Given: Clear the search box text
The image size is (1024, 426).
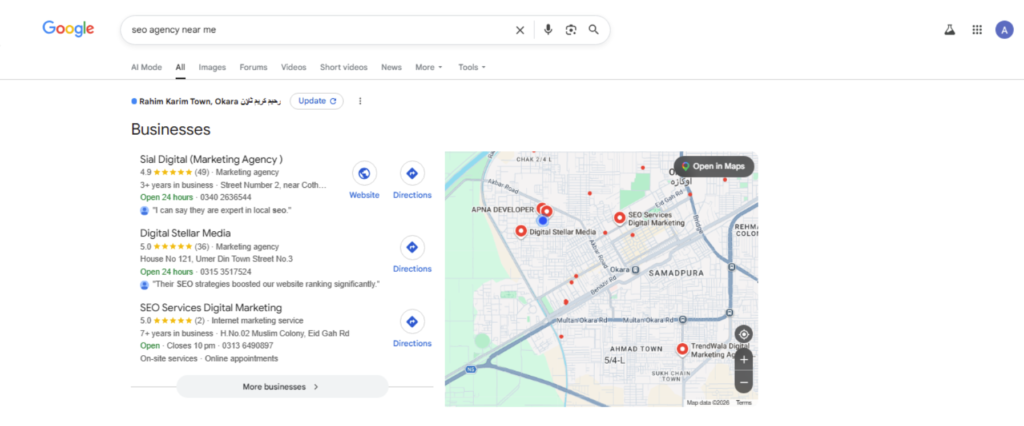Looking at the screenshot, I should [x=520, y=30].
